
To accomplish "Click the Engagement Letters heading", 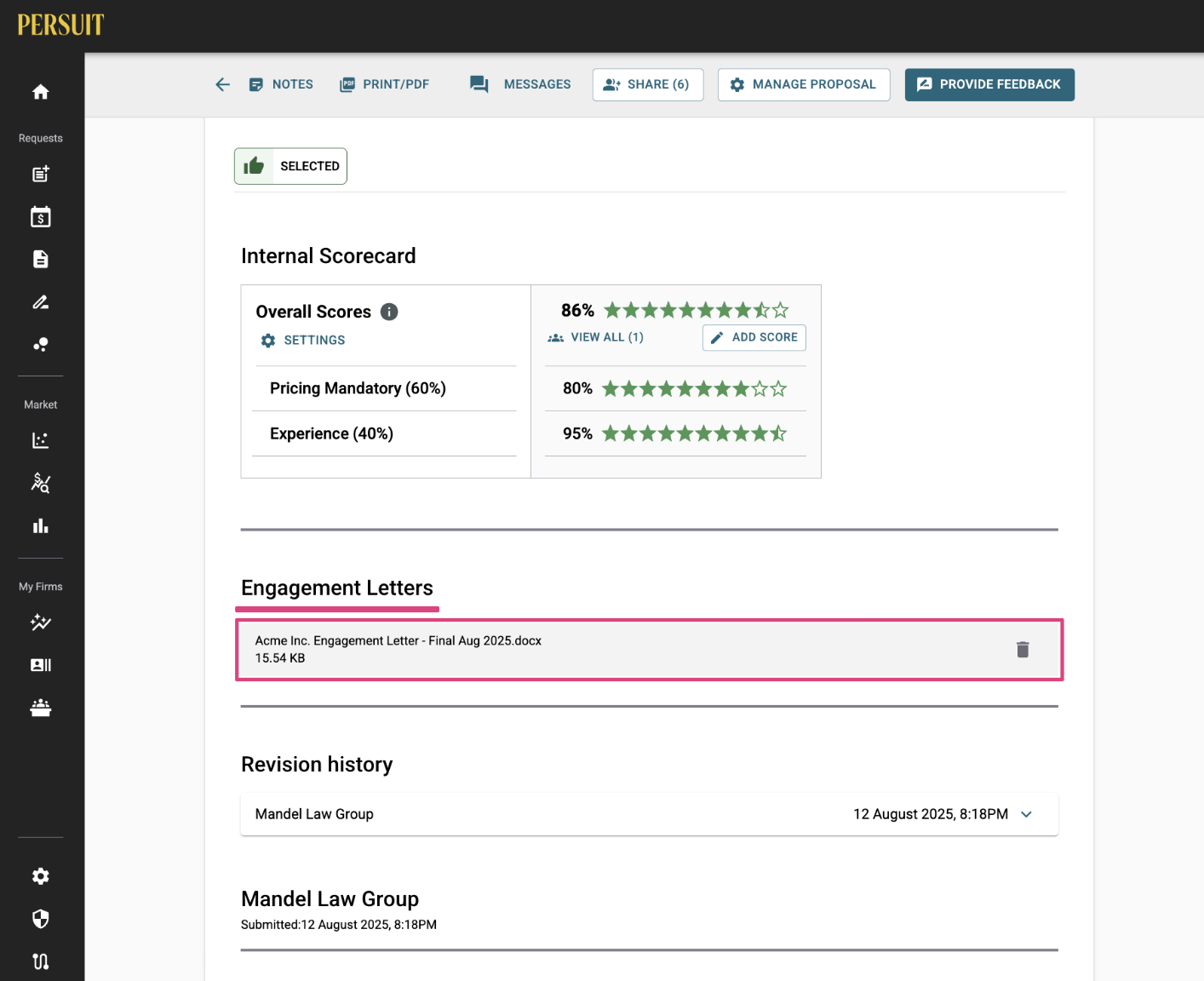I will (337, 588).
